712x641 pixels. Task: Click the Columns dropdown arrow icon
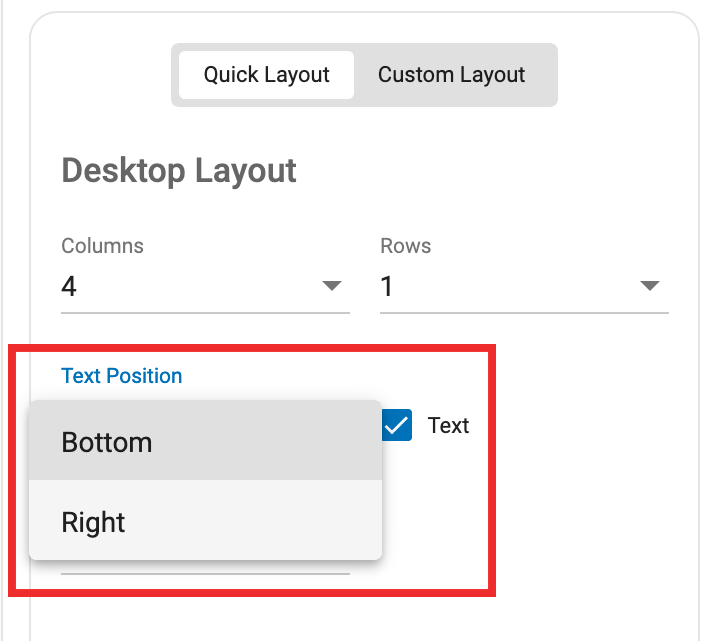click(x=331, y=286)
